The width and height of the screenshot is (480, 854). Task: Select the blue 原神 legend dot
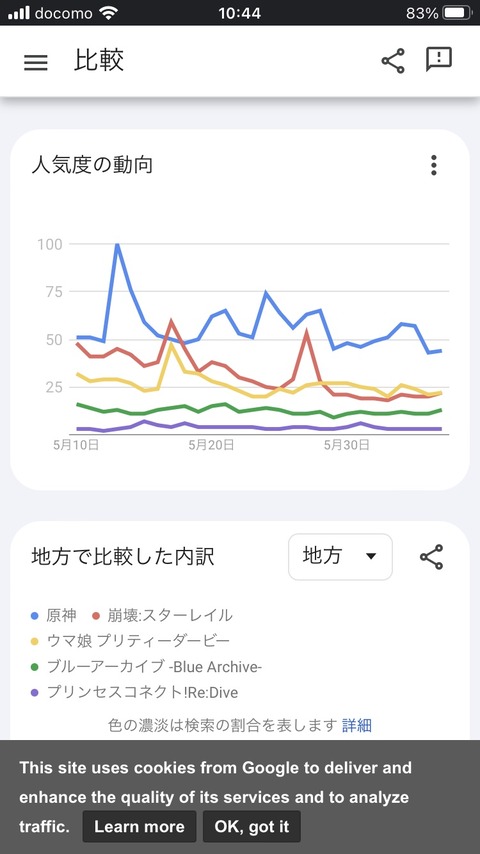pos(35,616)
